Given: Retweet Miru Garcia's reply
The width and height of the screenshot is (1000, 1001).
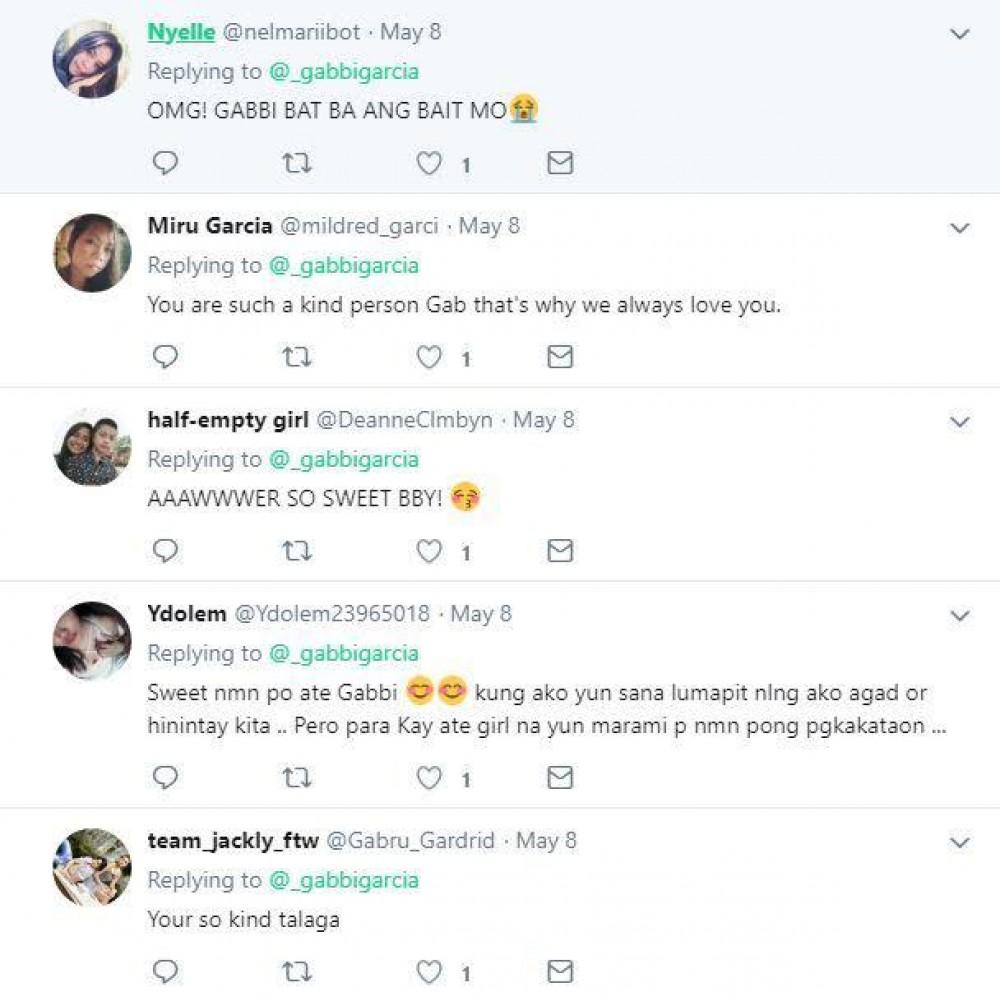Looking at the screenshot, I should pyautogui.click(x=297, y=357).
